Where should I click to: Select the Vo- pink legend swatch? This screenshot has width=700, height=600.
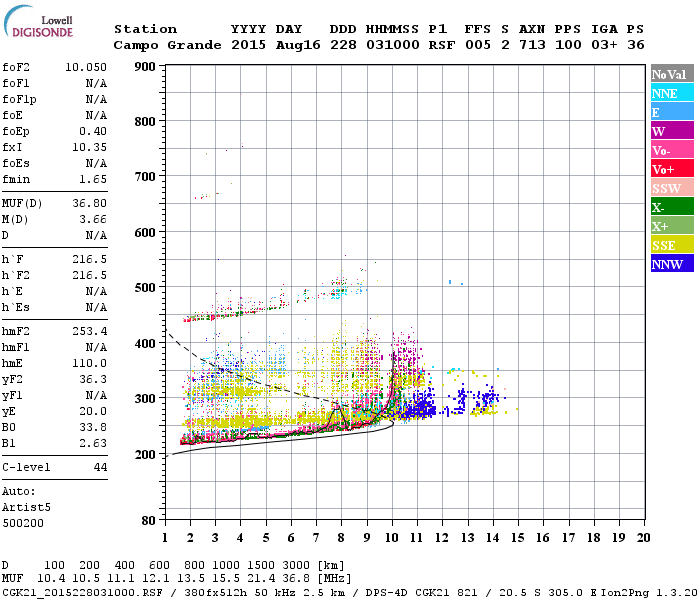click(672, 150)
